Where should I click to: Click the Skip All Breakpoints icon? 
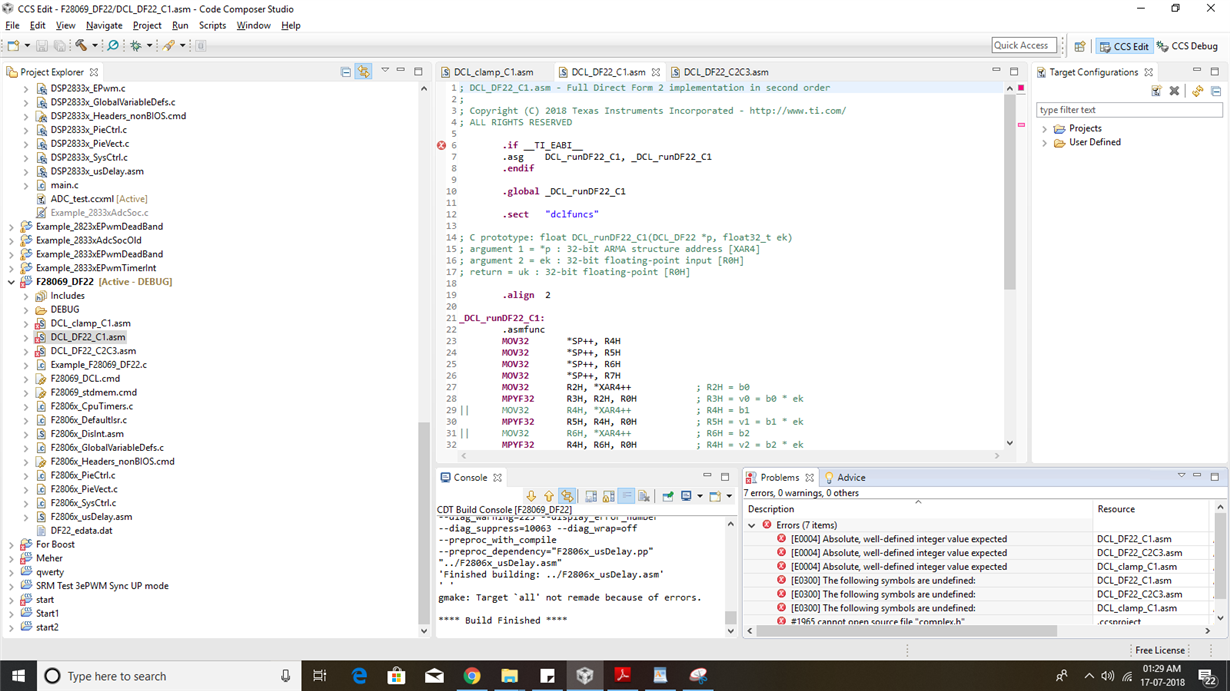pyautogui.click(x=113, y=45)
